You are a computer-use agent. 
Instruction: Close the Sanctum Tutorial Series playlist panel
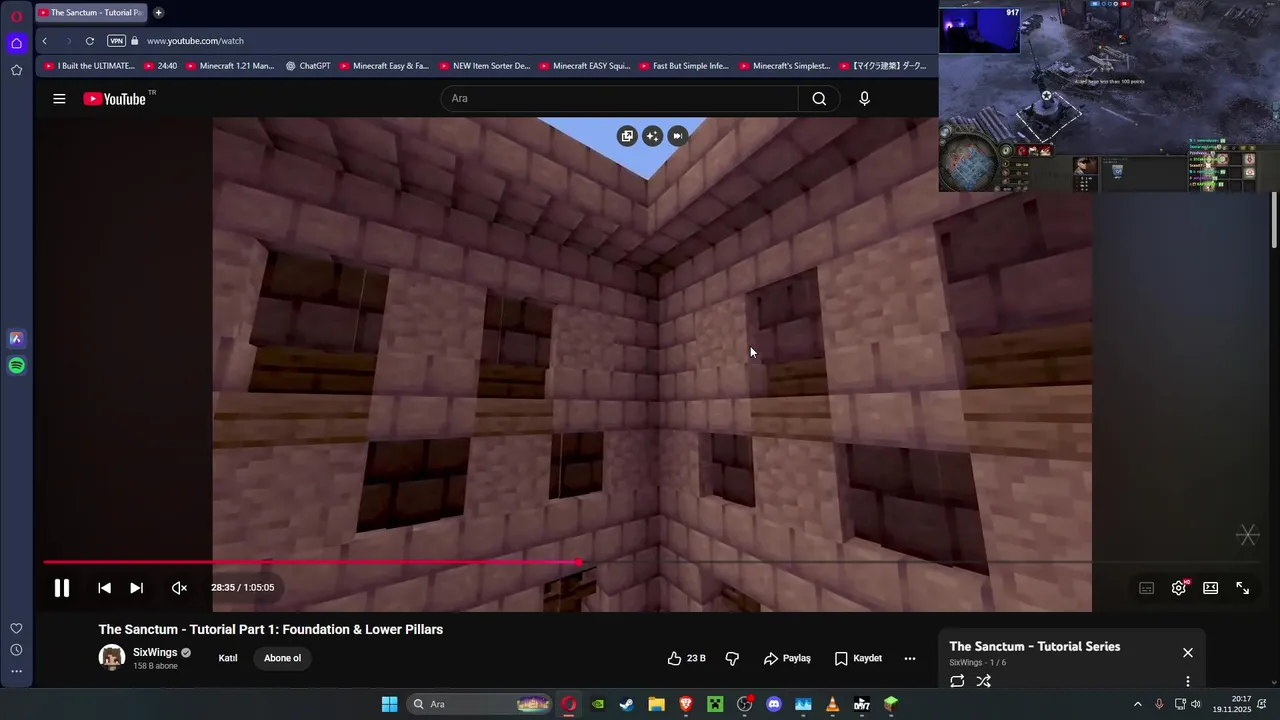click(1188, 652)
